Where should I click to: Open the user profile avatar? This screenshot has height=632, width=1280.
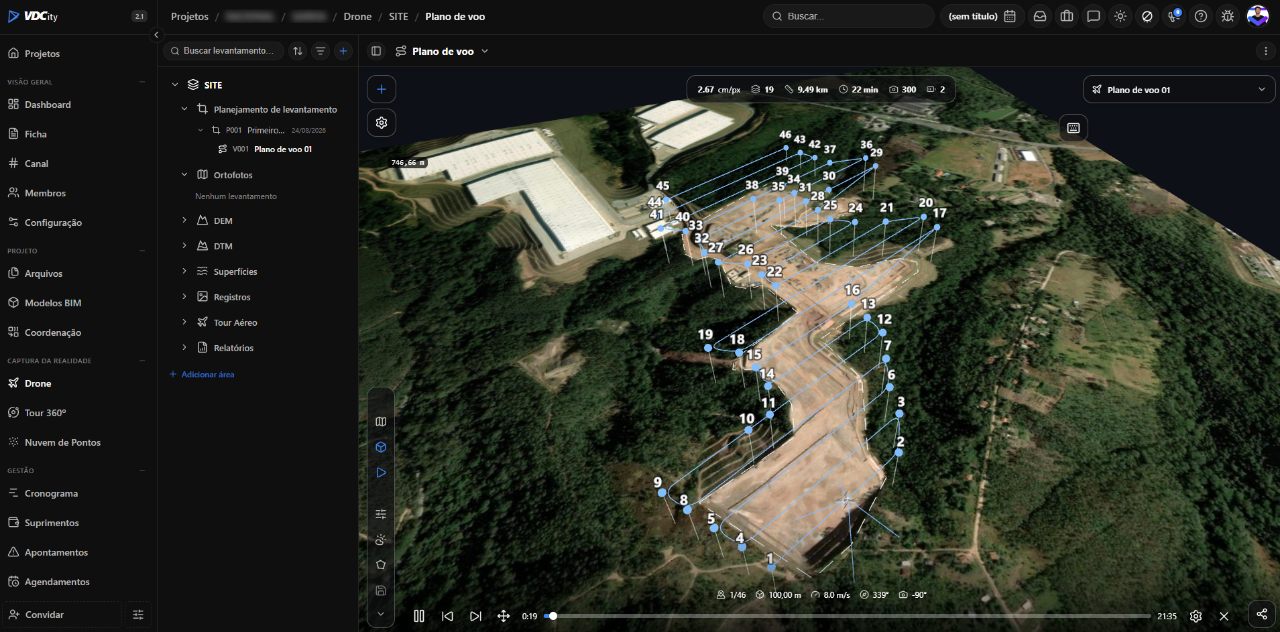pos(1257,16)
